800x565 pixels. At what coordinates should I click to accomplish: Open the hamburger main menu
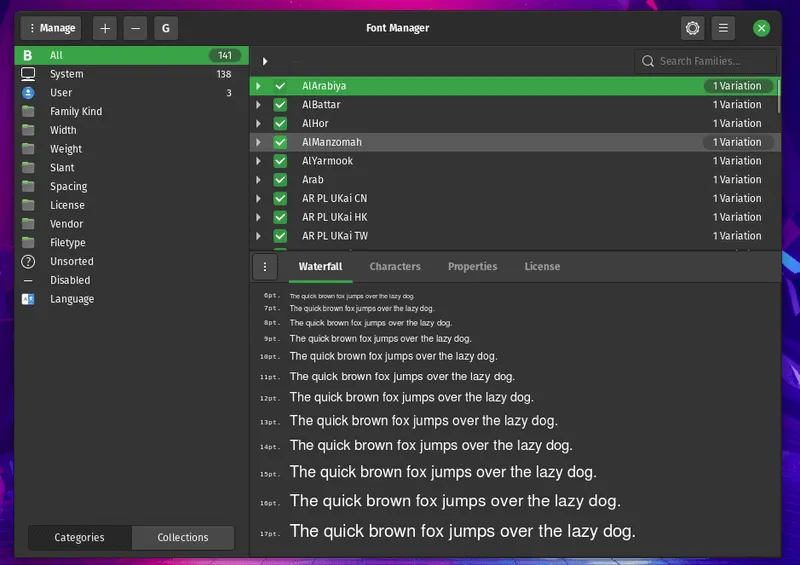point(723,28)
